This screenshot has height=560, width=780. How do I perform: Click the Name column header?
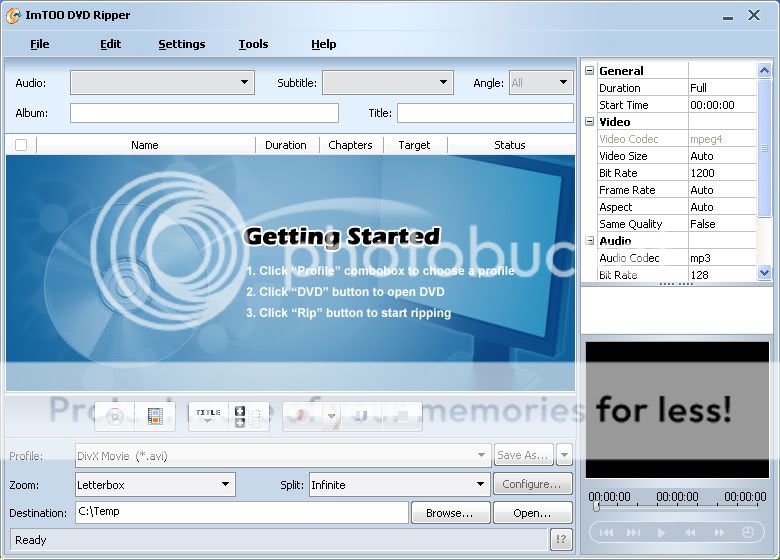pos(145,145)
